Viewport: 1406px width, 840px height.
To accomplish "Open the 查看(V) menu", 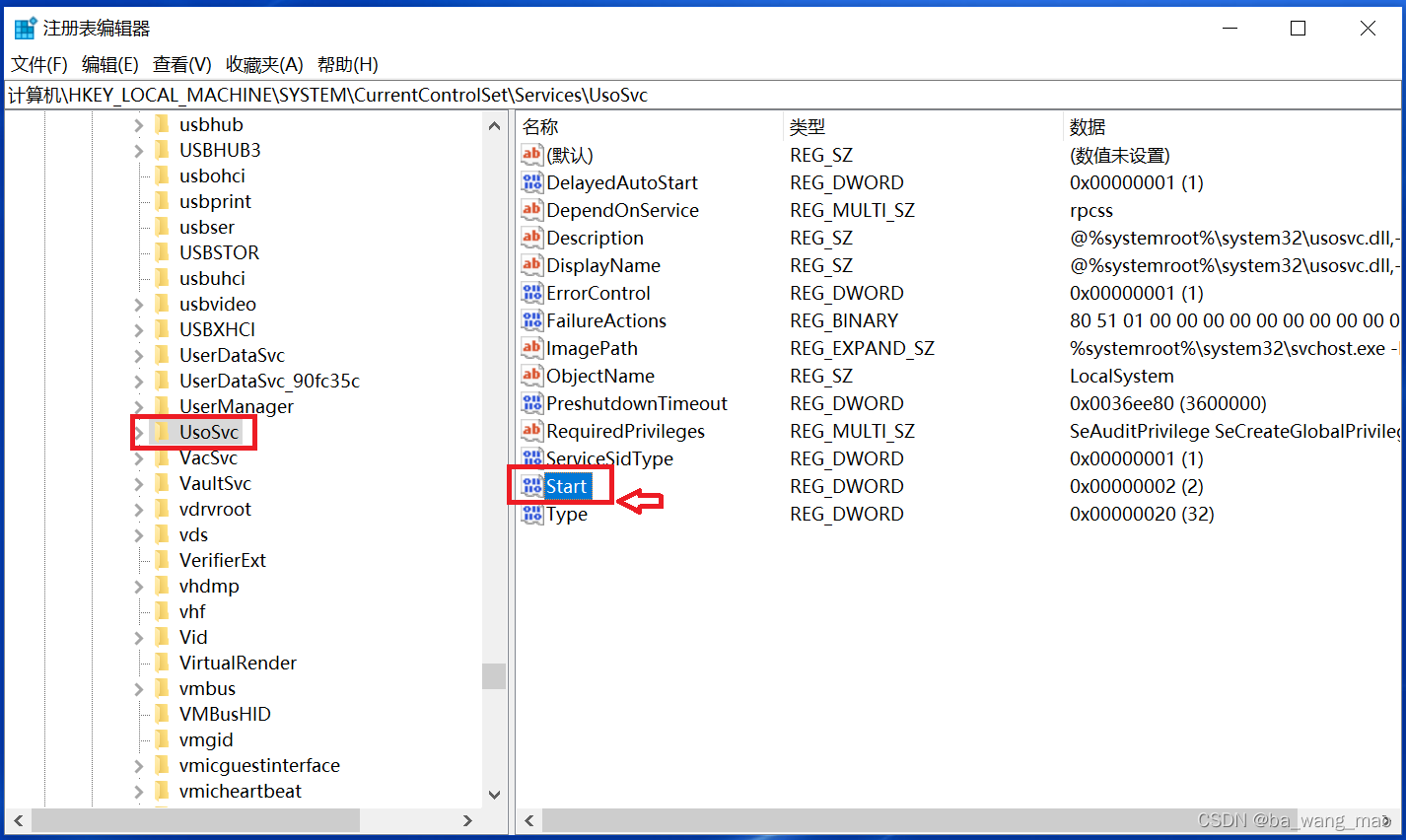I will [182, 64].
